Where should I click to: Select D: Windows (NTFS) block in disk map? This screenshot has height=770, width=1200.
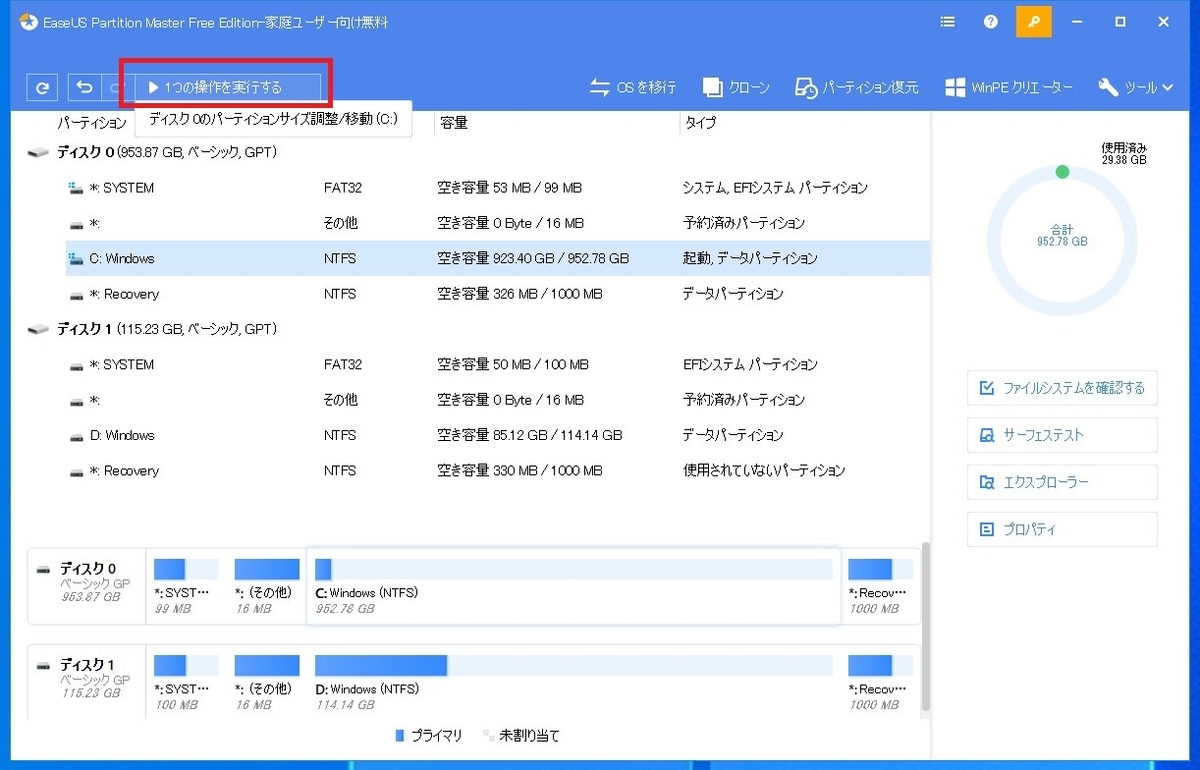coord(574,682)
